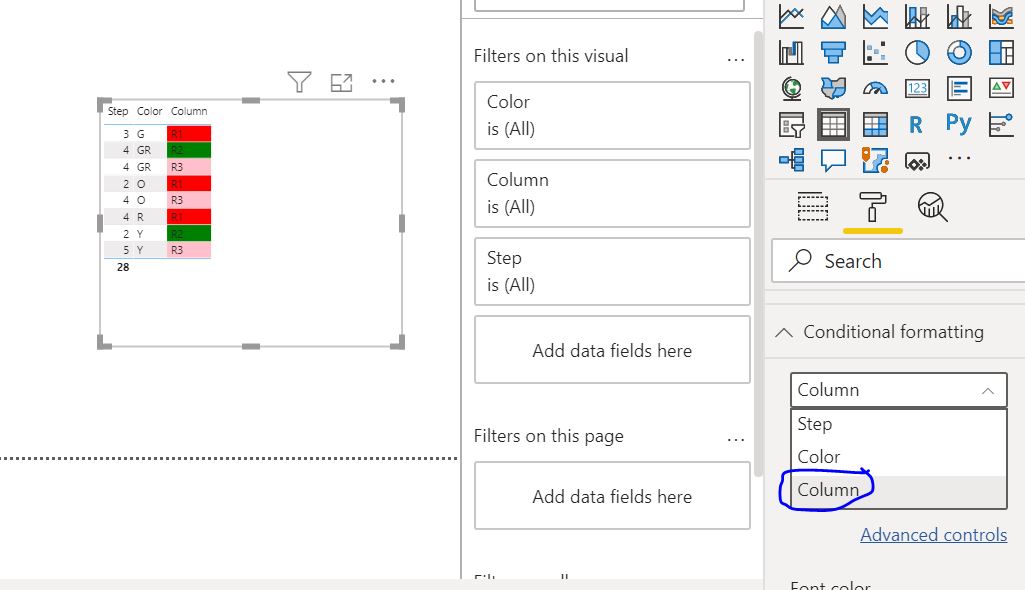Select the Matrix visual
The image size is (1025, 590).
(875, 124)
